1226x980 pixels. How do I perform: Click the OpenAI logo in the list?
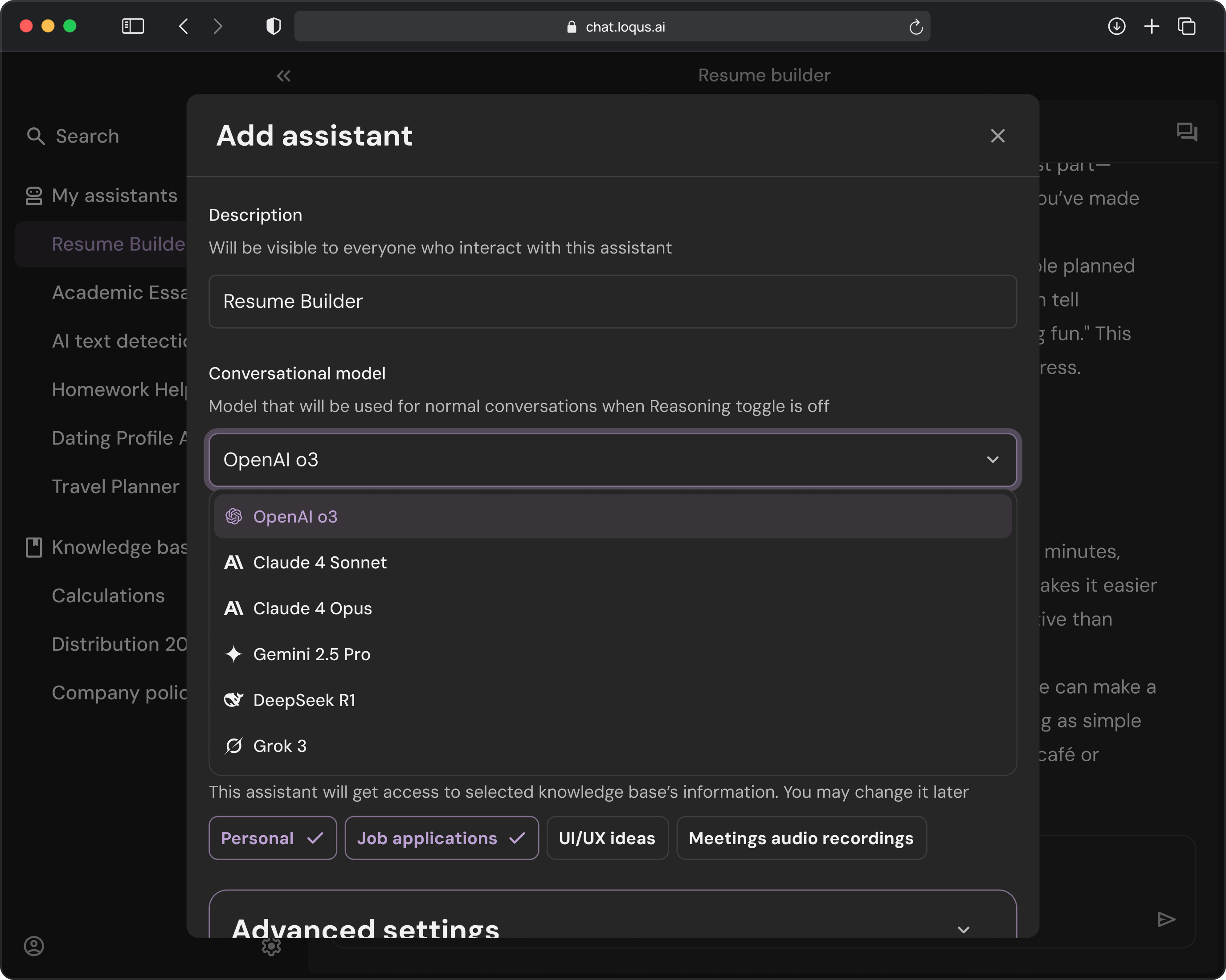[x=234, y=516]
